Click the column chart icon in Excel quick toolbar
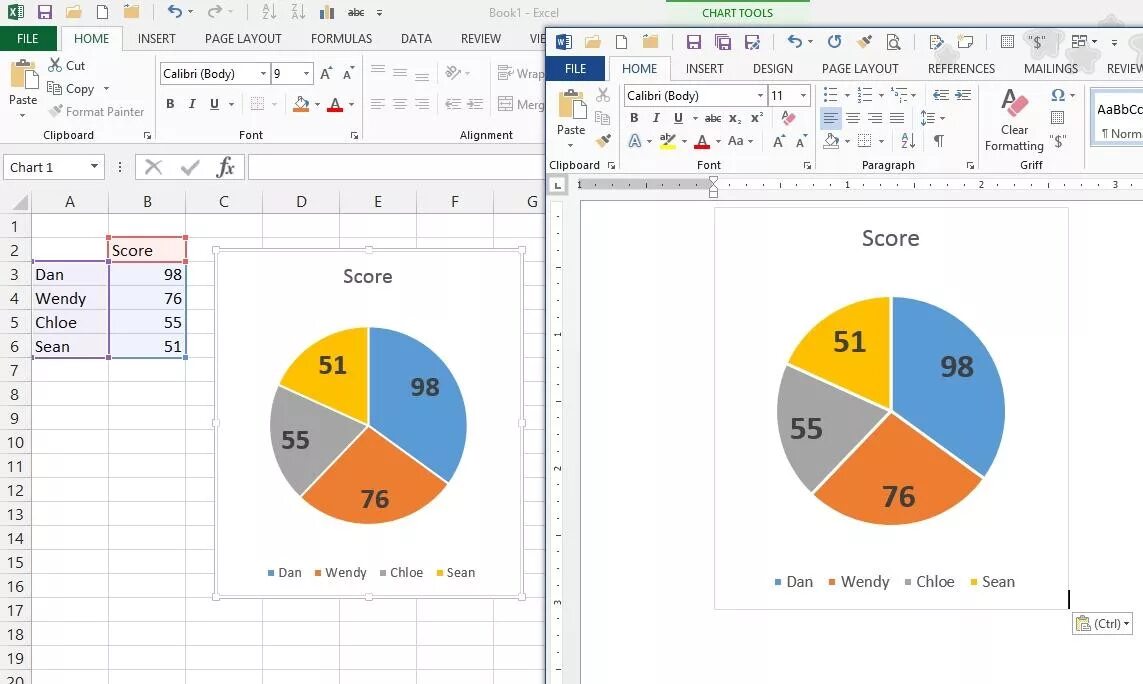The width and height of the screenshot is (1143, 684). click(327, 12)
